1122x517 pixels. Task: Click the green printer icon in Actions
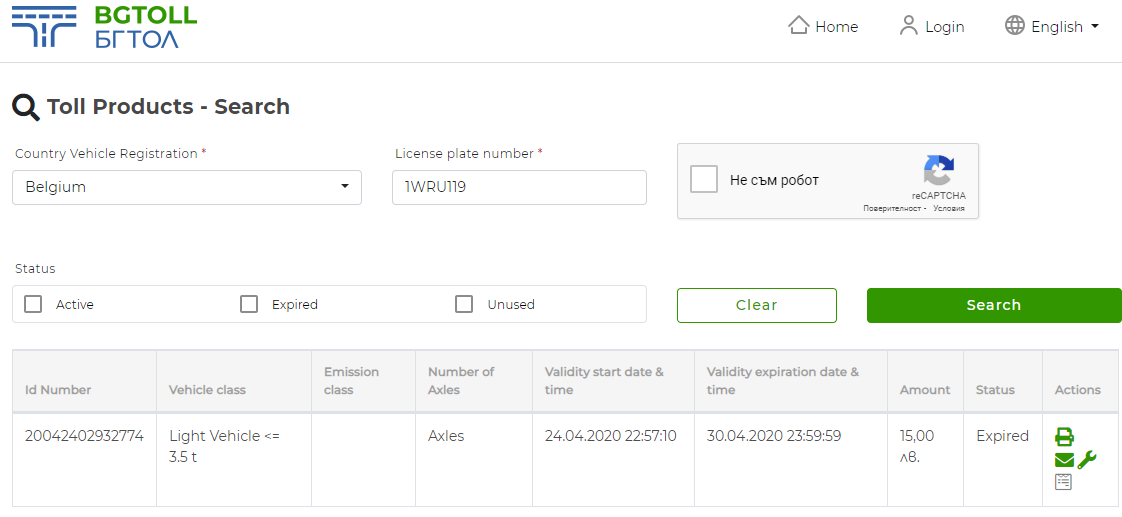coord(1064,437)
